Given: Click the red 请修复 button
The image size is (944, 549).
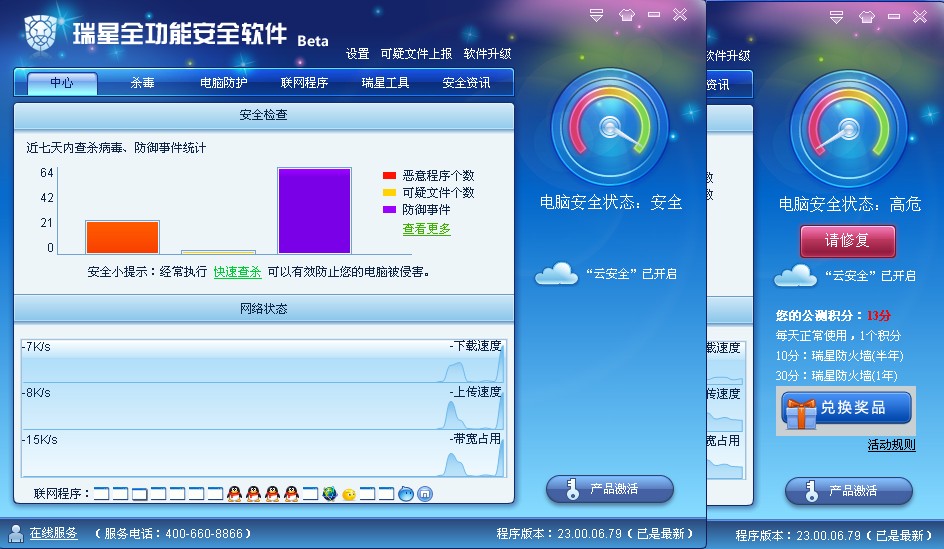Looking at the screenshot, I should click(848, 241).
